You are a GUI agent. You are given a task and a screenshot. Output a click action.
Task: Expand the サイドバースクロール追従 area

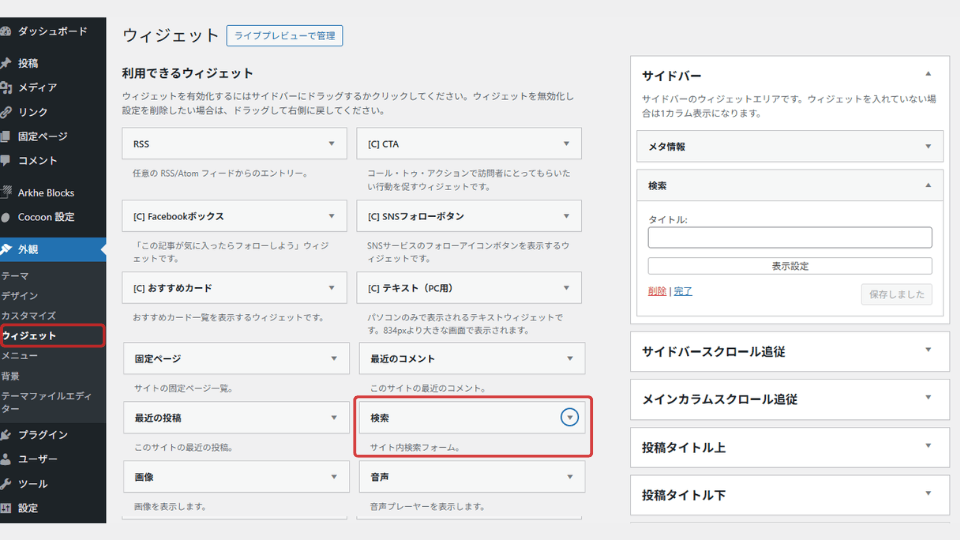click(928, 351)
